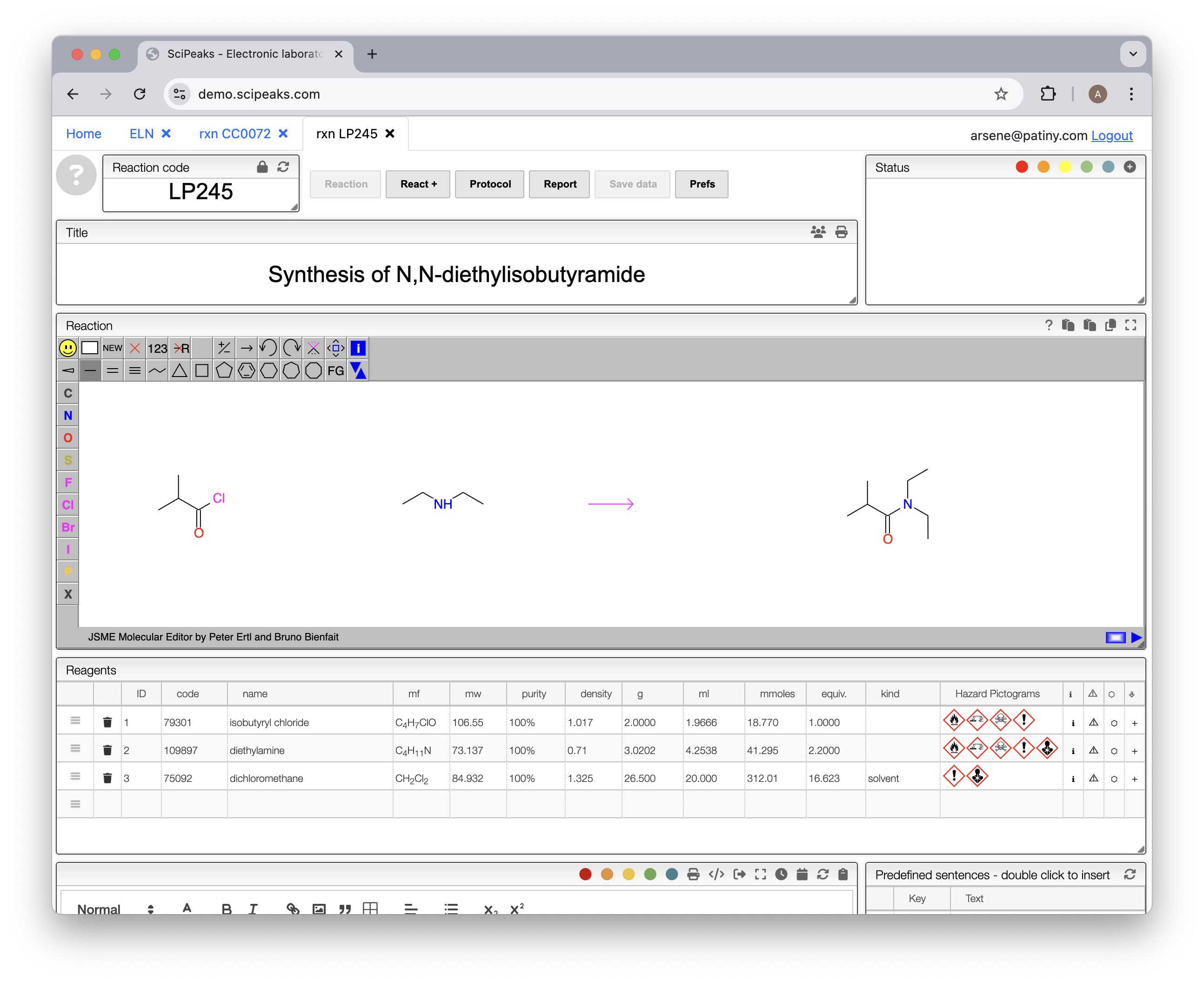Select the cyclopentane ring tool
1204x983 pixels.
point(224,371)
